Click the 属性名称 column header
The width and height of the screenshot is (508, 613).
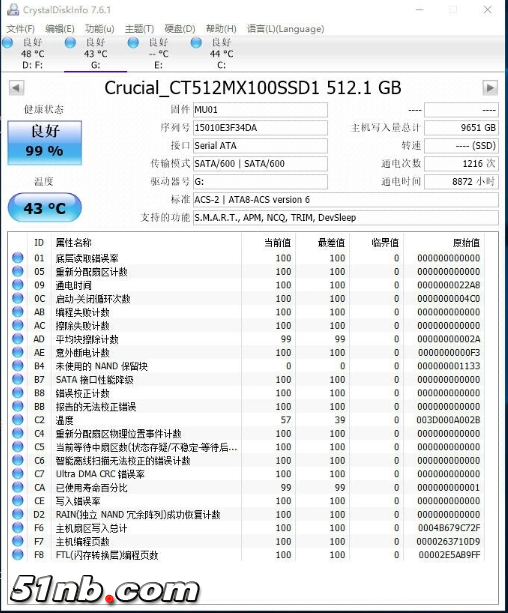pyautogui.click(x=73, y=243)
